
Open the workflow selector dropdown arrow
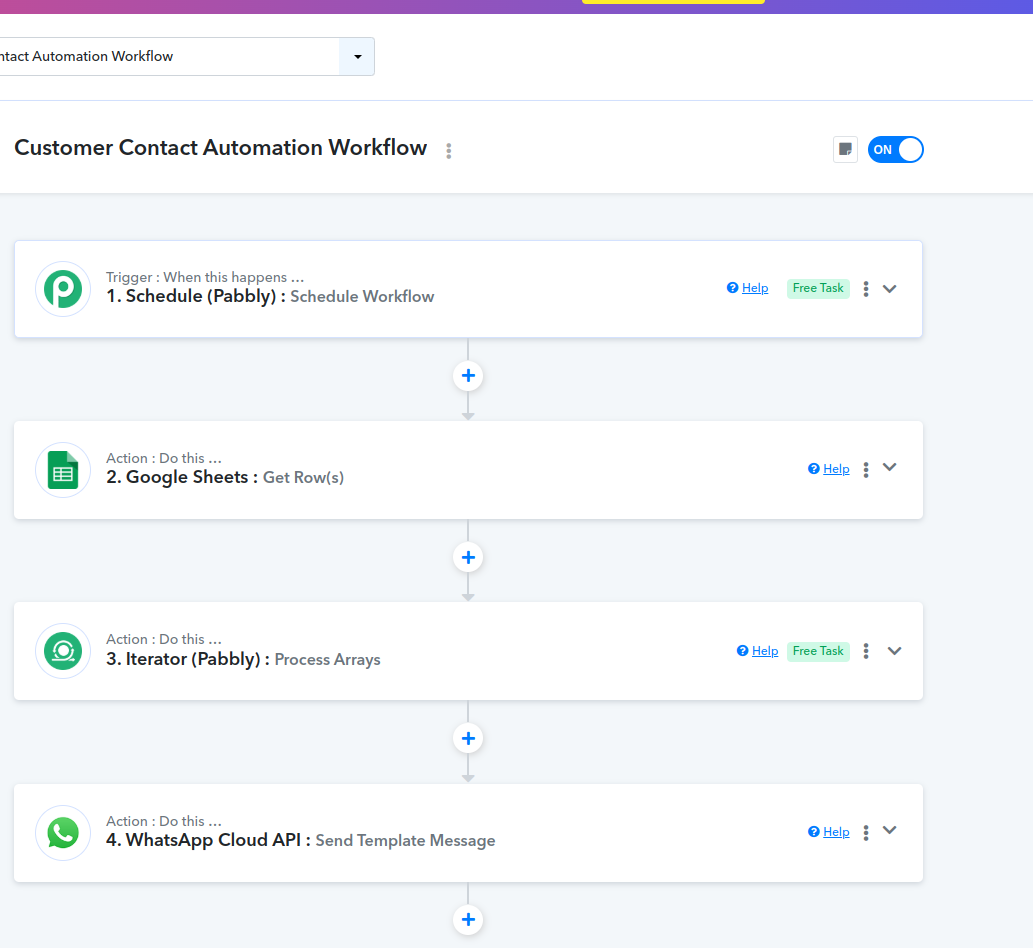(x=357, y=57)
